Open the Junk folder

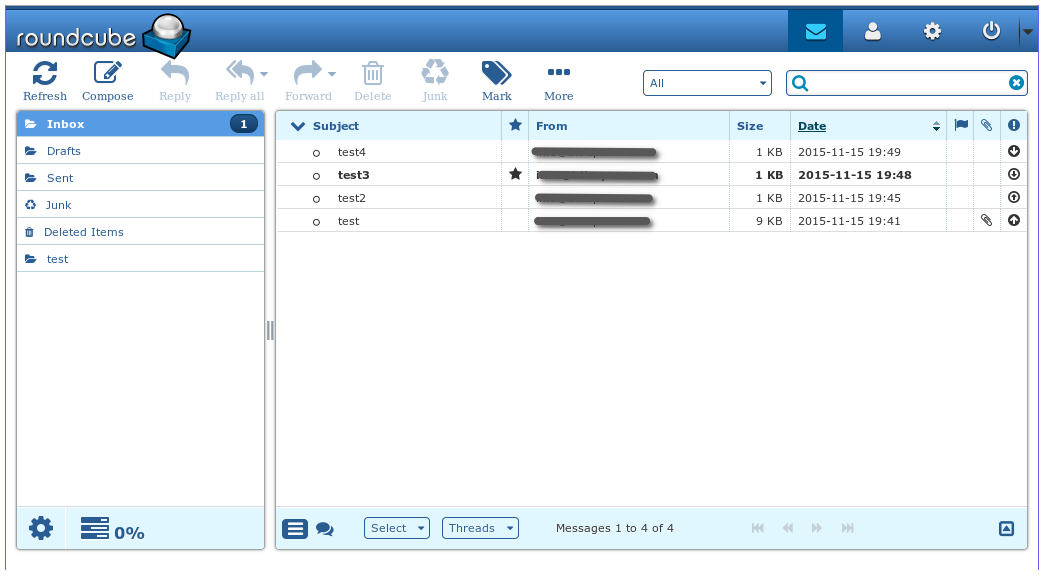point(140,205)
